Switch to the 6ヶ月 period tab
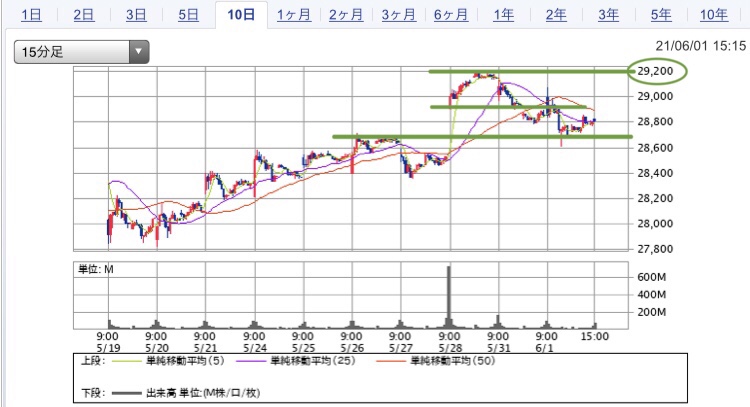This screenshot has width=750, height=407. (x=451, y=15)
